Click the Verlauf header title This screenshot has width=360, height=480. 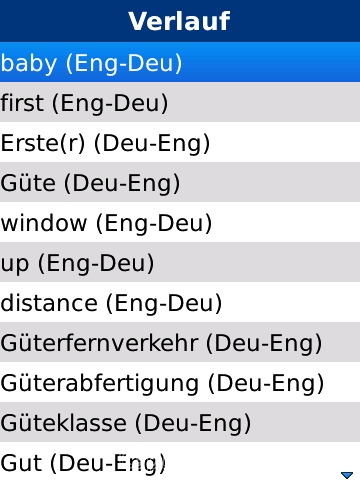tap(179, 21)
